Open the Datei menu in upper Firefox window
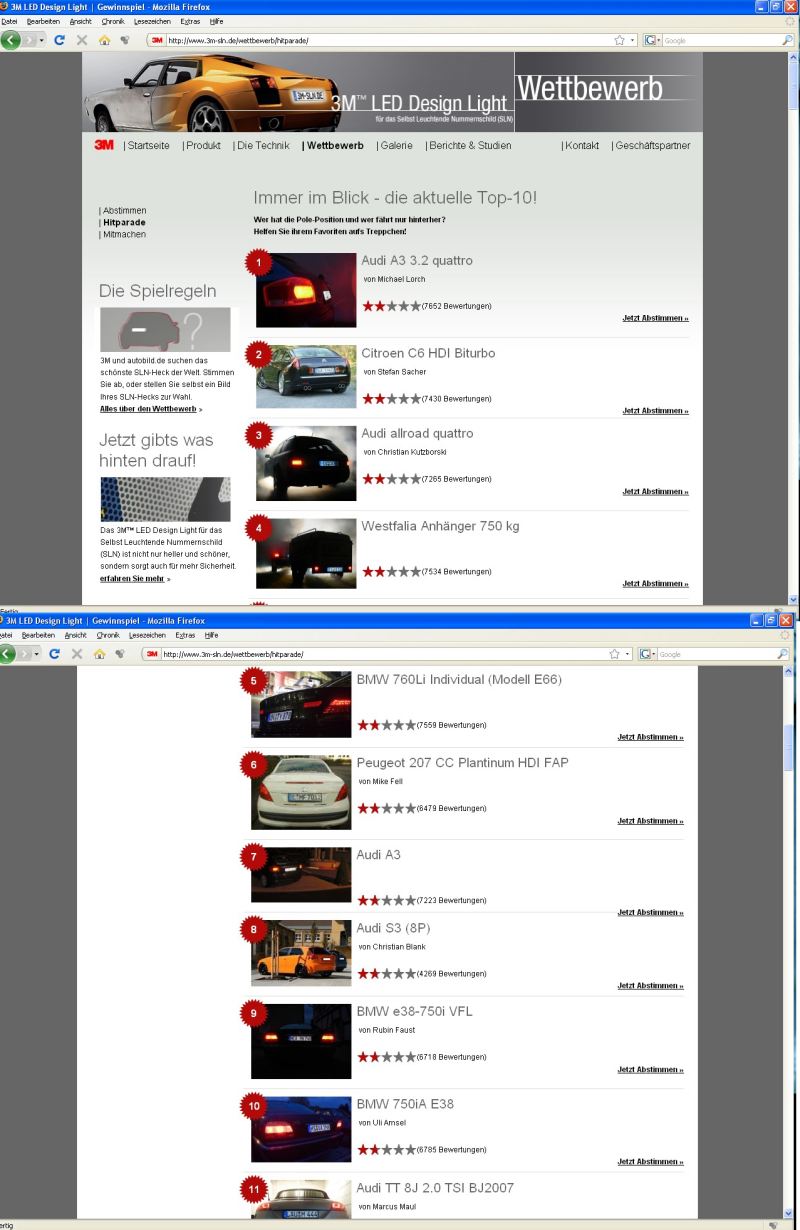This screenshot has height=1230, width=800. [7, 21]
